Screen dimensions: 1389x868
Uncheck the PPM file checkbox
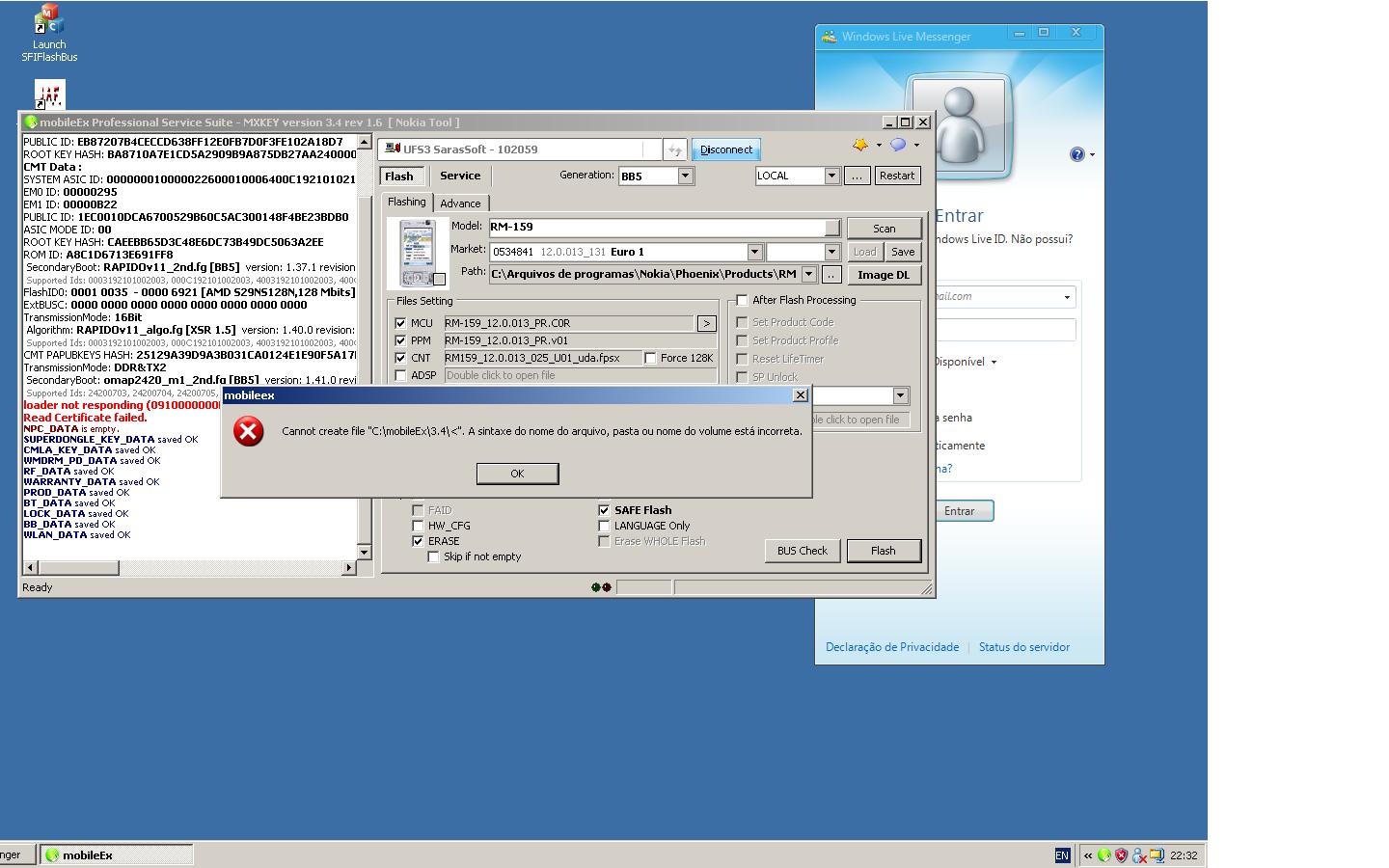[x=400, y=340]
